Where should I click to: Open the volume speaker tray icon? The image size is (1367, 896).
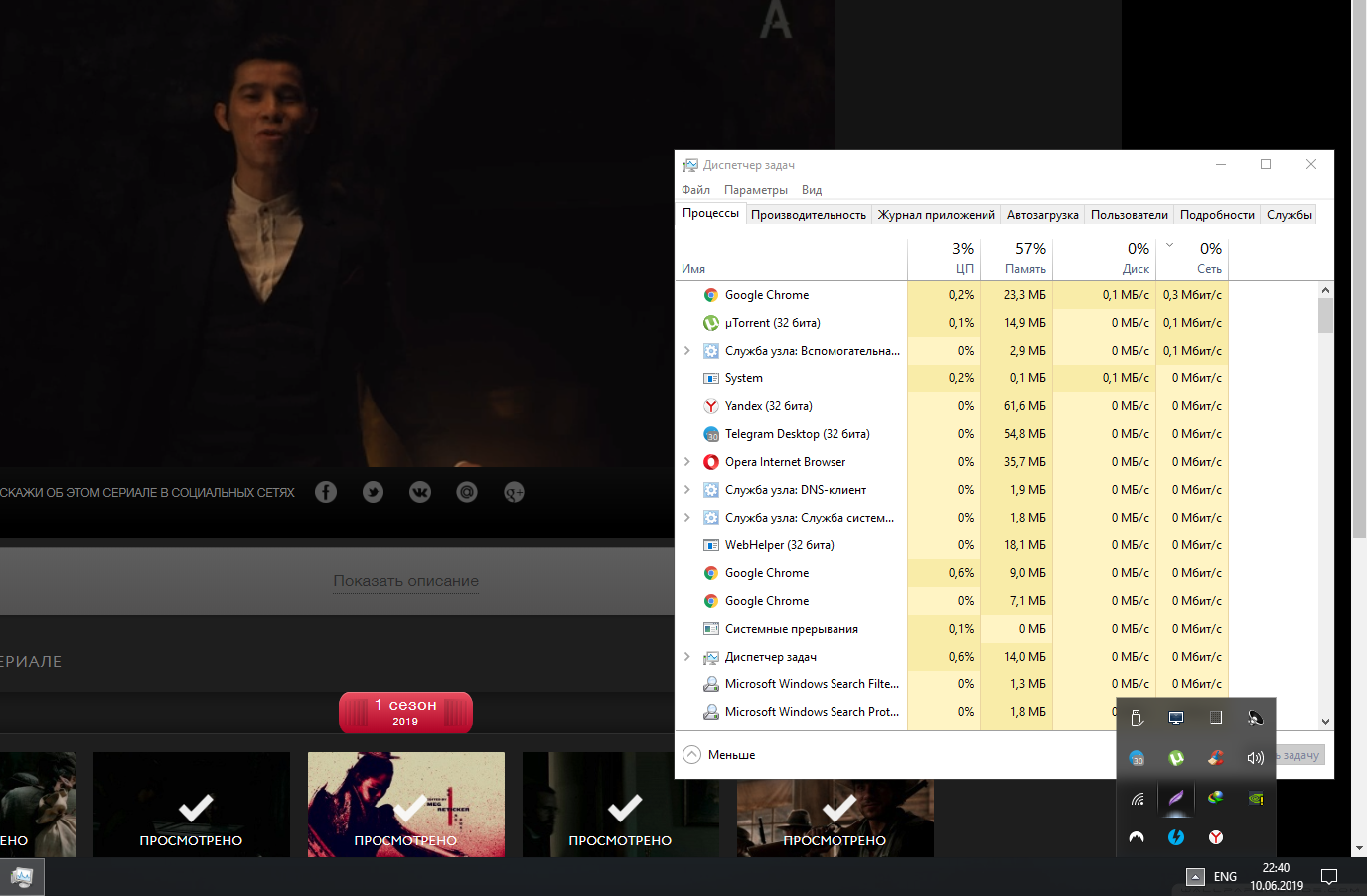tap(1256, 758)
